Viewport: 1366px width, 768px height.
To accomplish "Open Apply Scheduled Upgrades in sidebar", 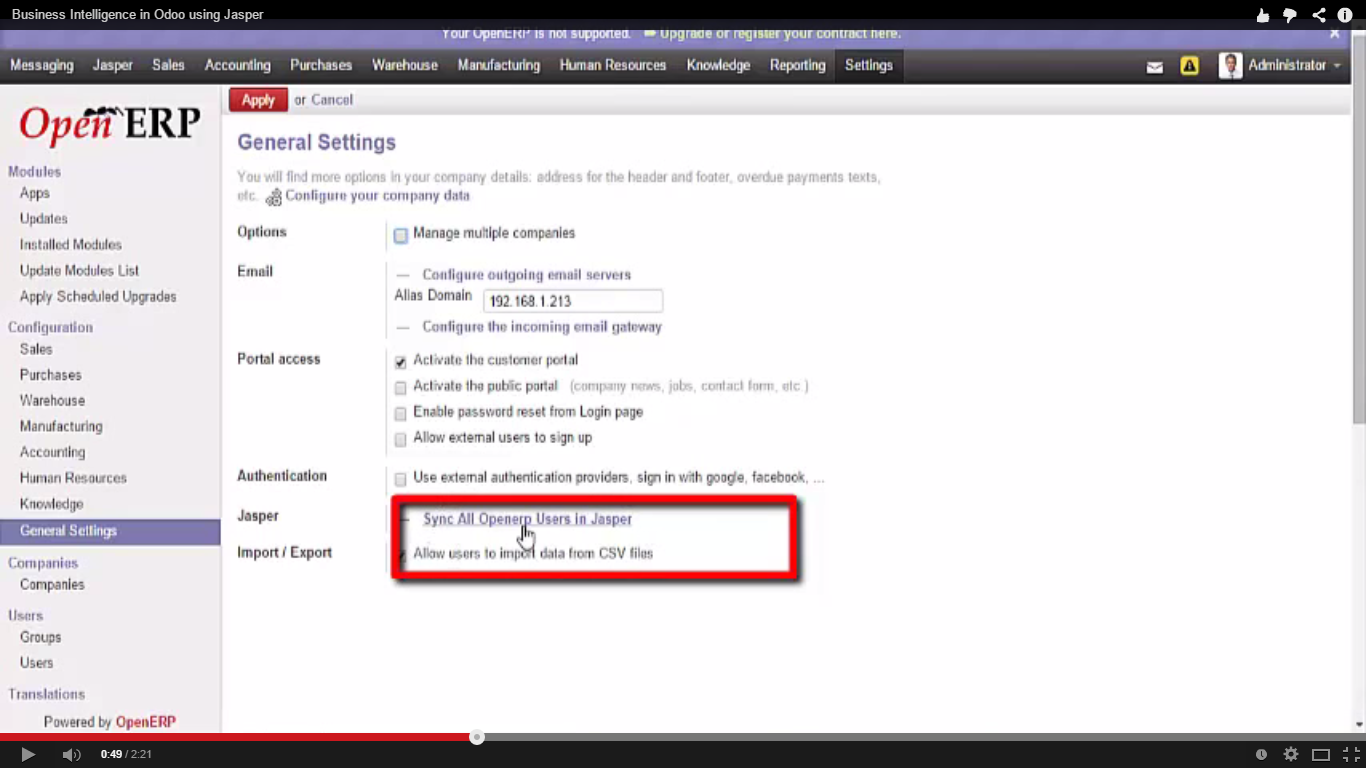I will [x=98, y=297].
